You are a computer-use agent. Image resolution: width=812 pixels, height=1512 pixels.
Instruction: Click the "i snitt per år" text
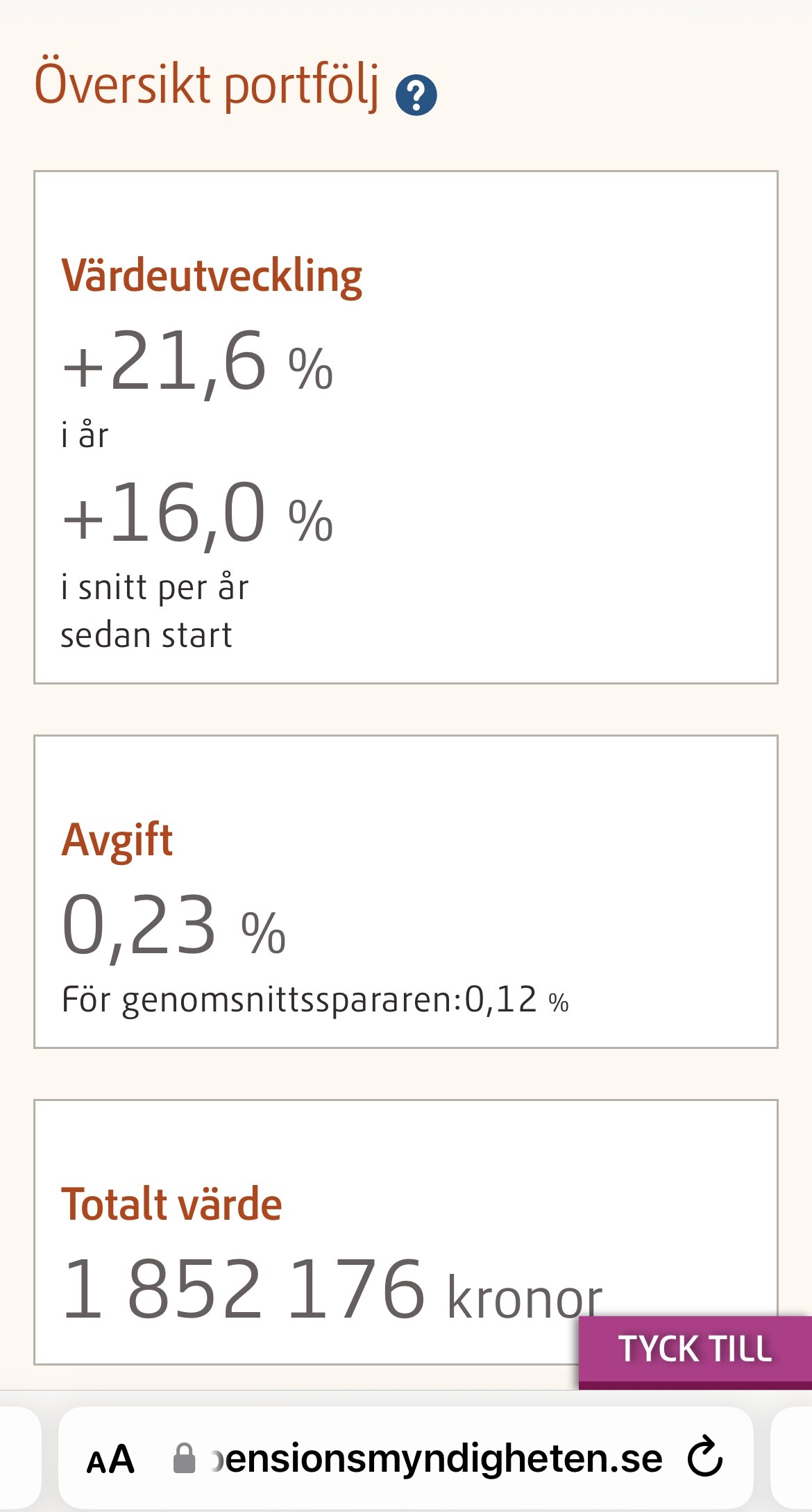[154, 587]
